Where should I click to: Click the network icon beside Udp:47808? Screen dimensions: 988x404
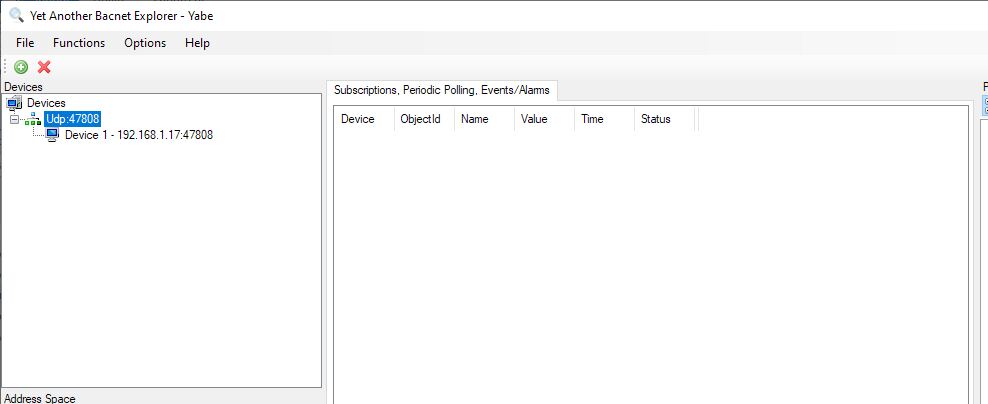tap(33, 119)
